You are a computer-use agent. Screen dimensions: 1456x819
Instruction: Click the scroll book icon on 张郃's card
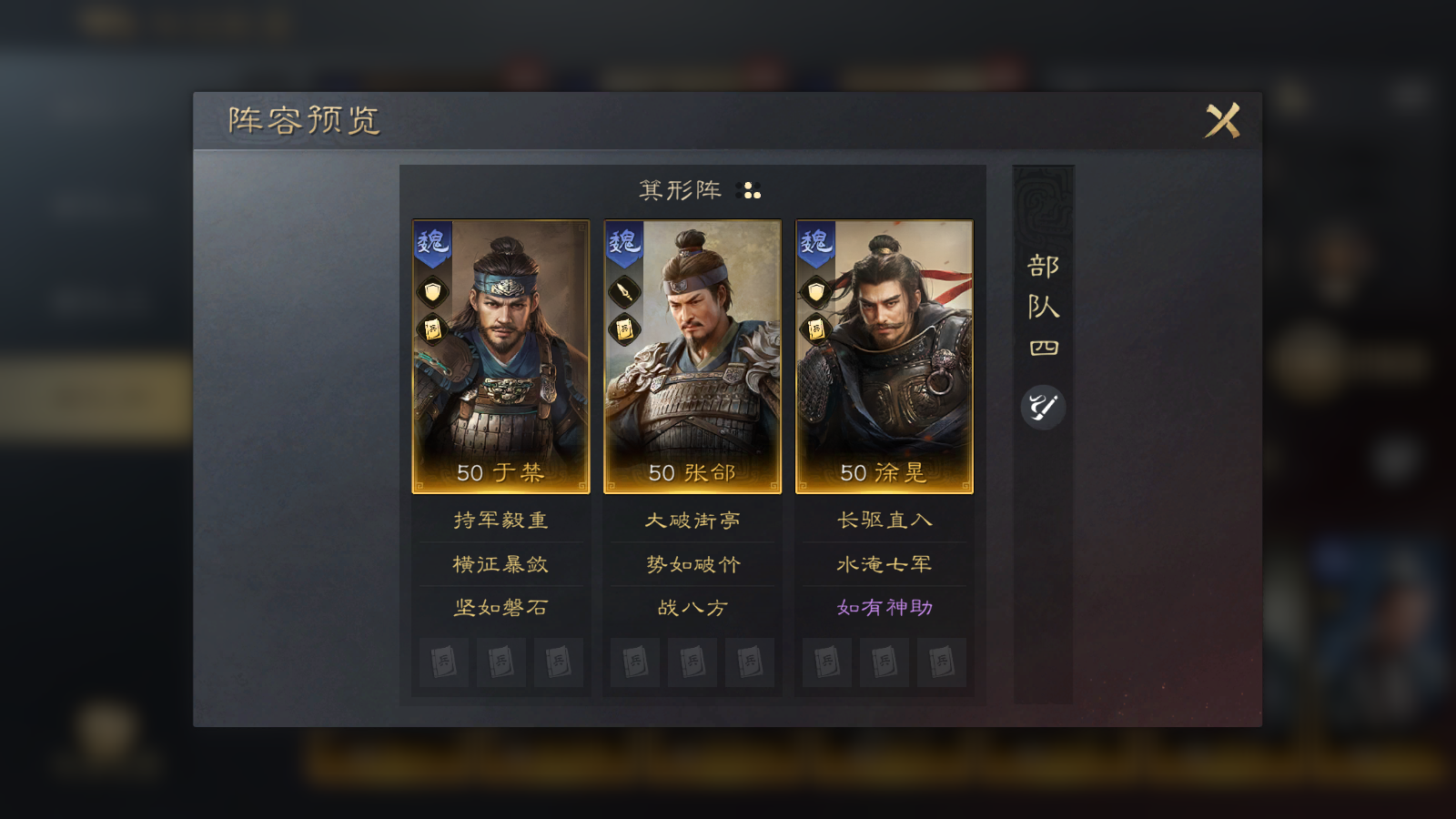[x=624, y=329]
